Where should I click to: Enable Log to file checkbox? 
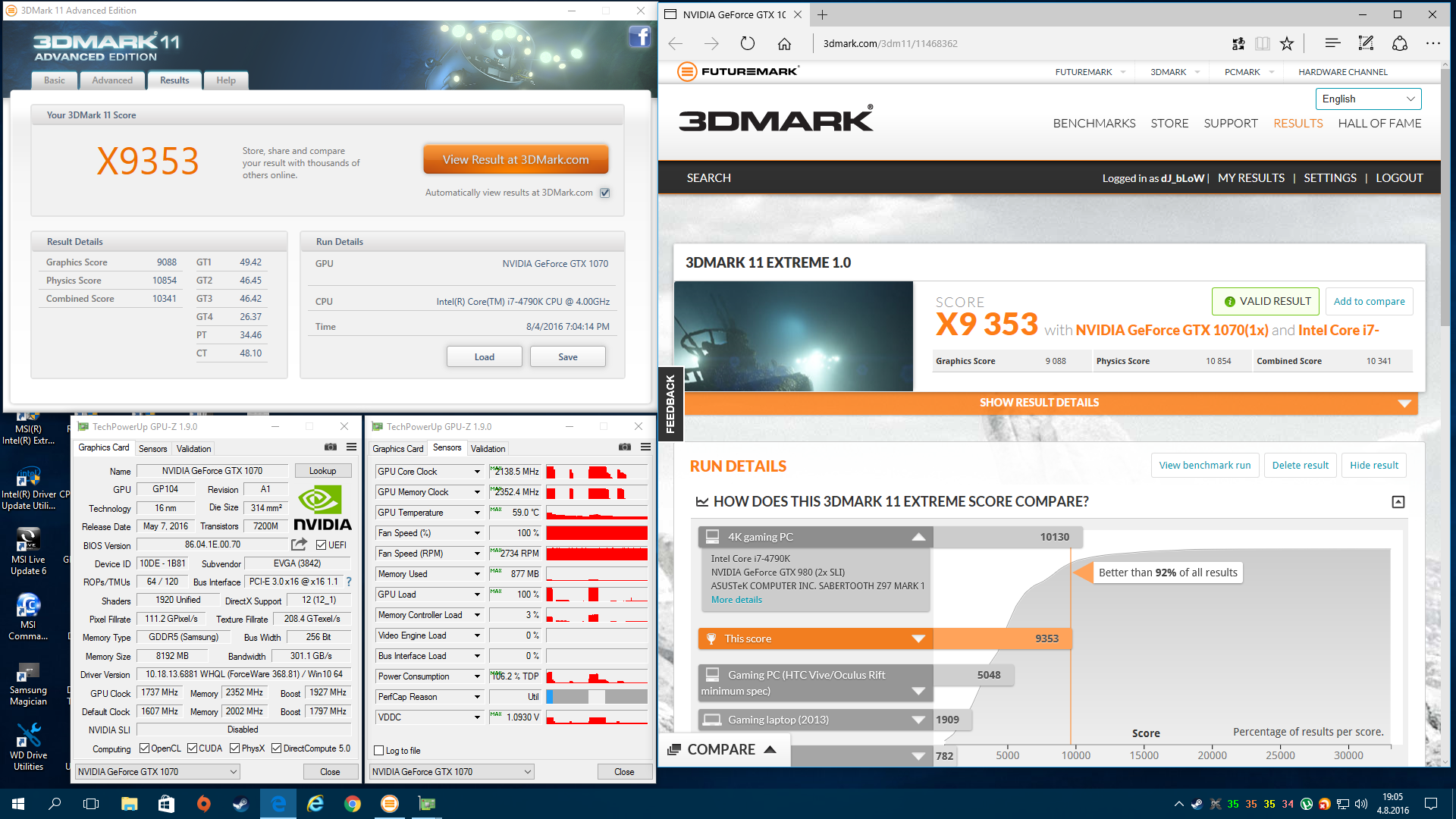coord(379,751)
